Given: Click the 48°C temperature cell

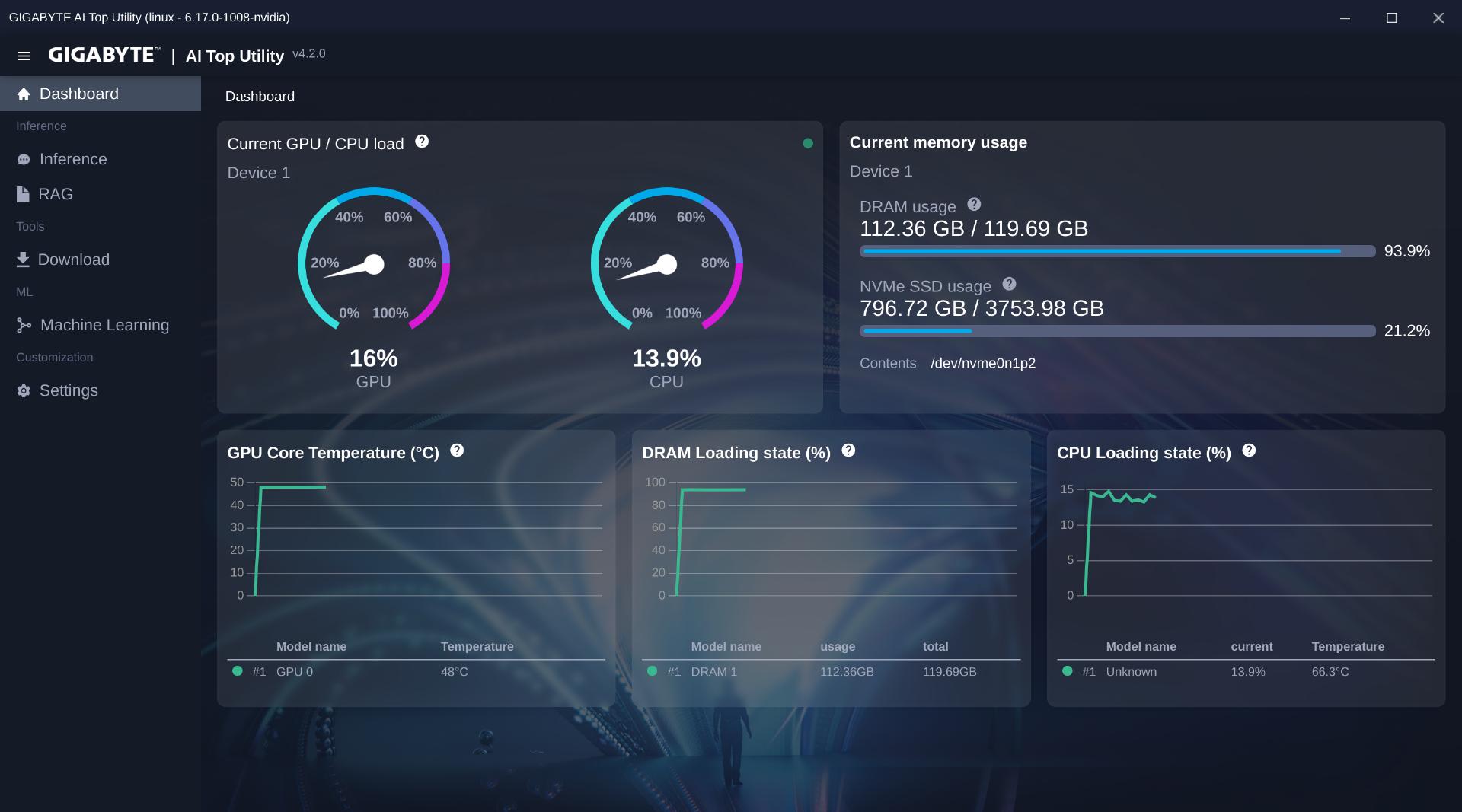Looking at the screenshot, I should (x=455, y=672).
